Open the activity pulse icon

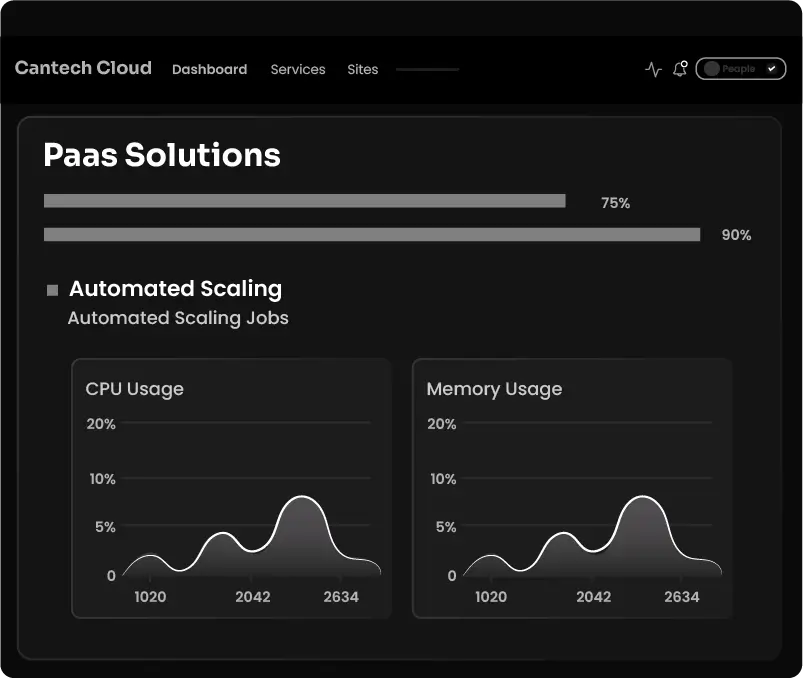coord(653,69)
